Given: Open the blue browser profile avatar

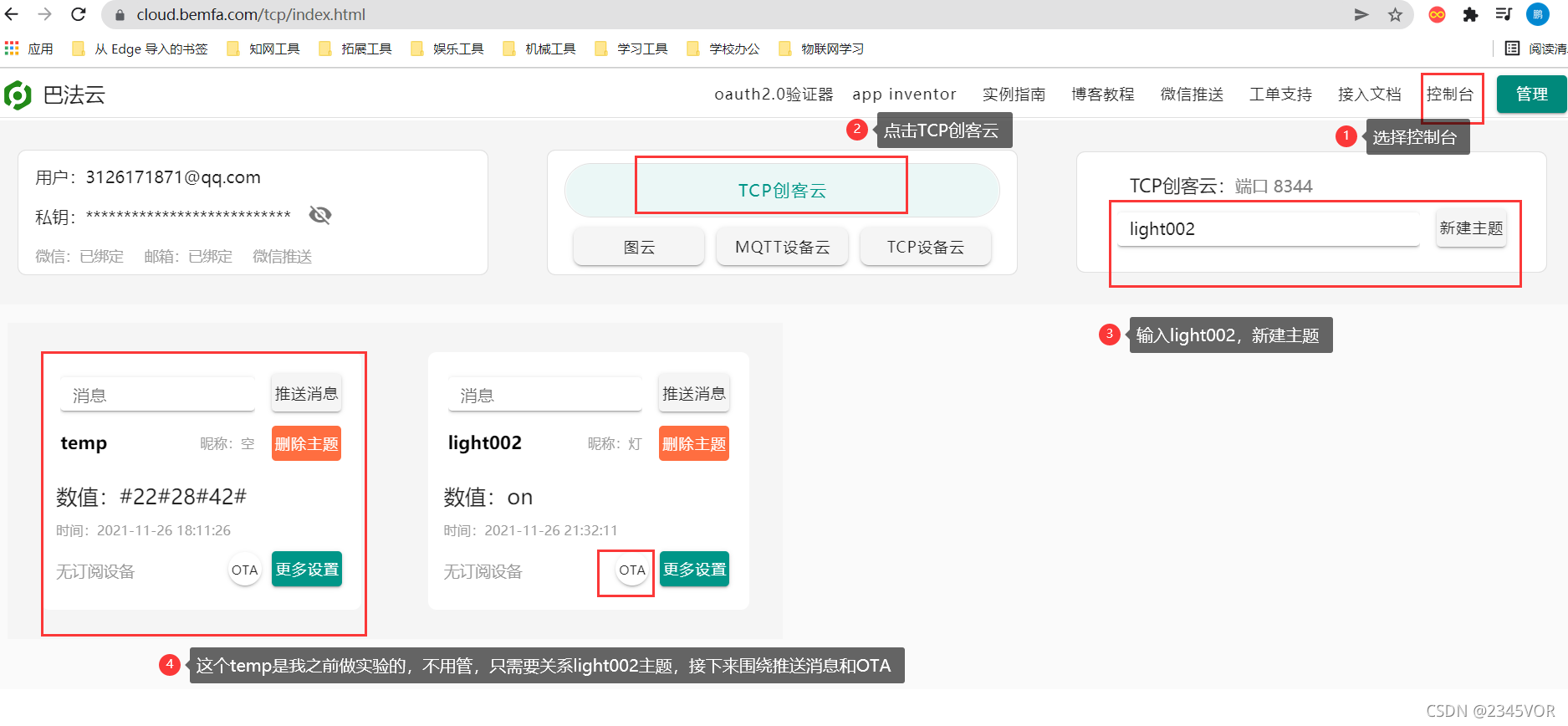Looking at the screenshot, I should click(x=1537, y=14).
